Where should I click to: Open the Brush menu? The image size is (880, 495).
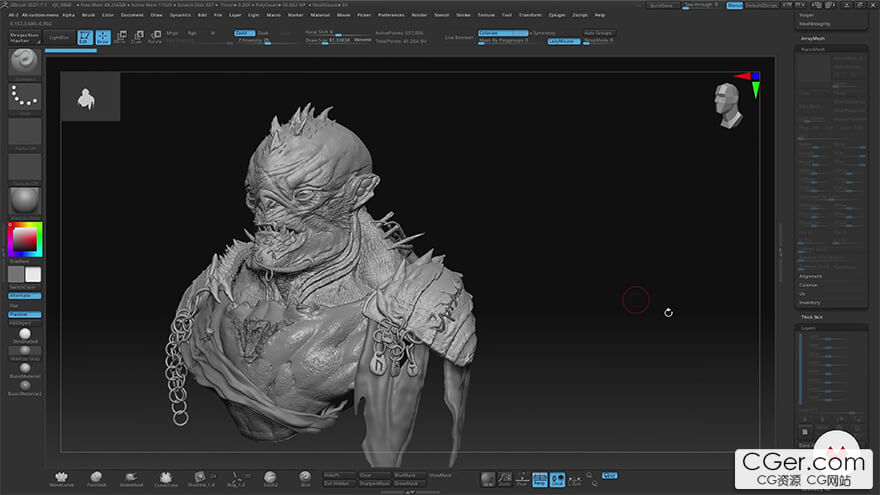88,15
